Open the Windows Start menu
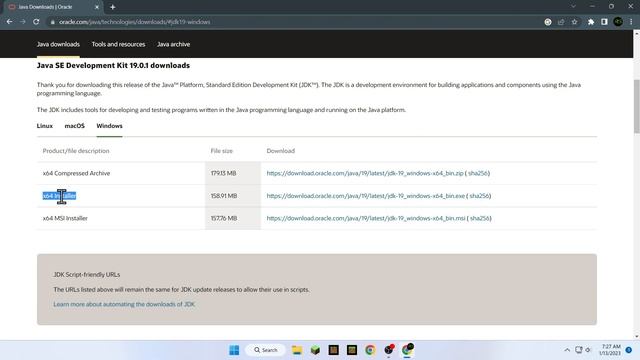Image resolution: width=640 pixels, height=360 pixels. point(234,350)
